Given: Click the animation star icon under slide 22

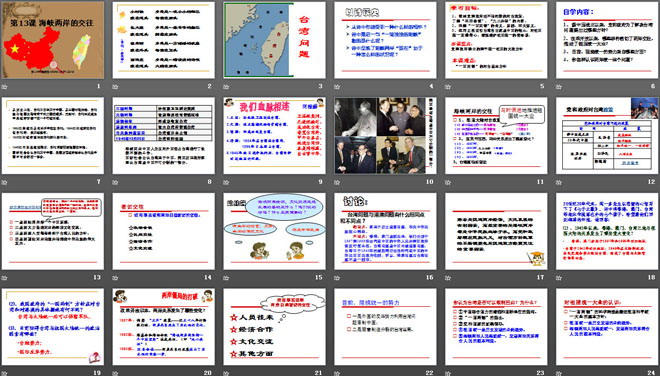Looking at the screenshot, I should (337, 373).
